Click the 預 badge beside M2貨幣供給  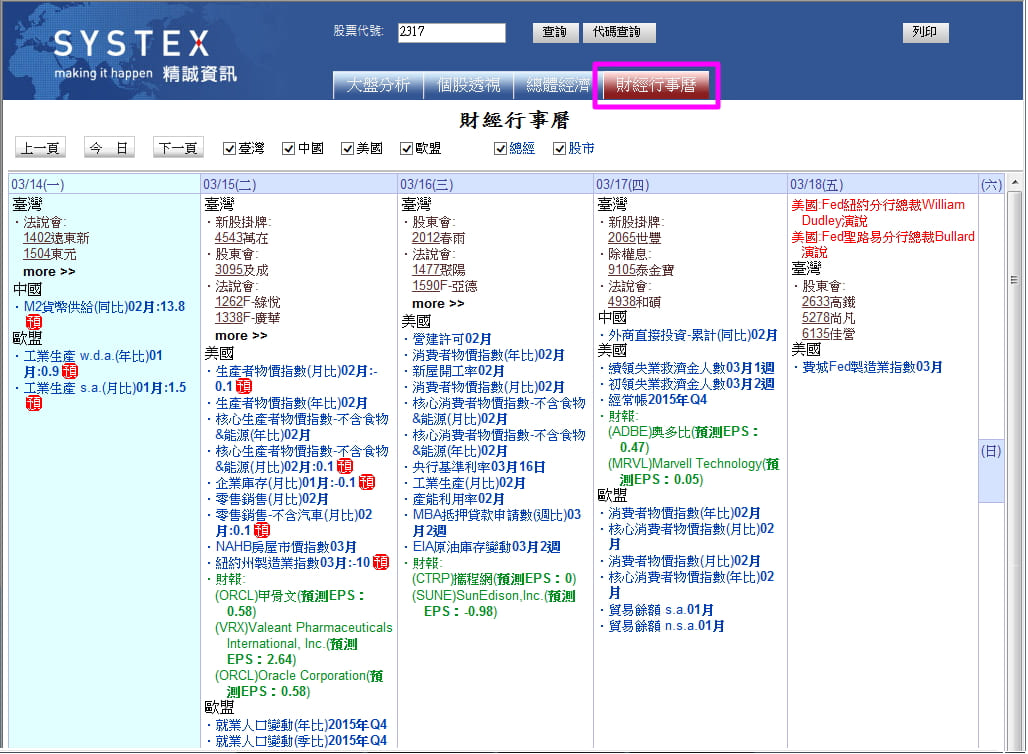34,322
